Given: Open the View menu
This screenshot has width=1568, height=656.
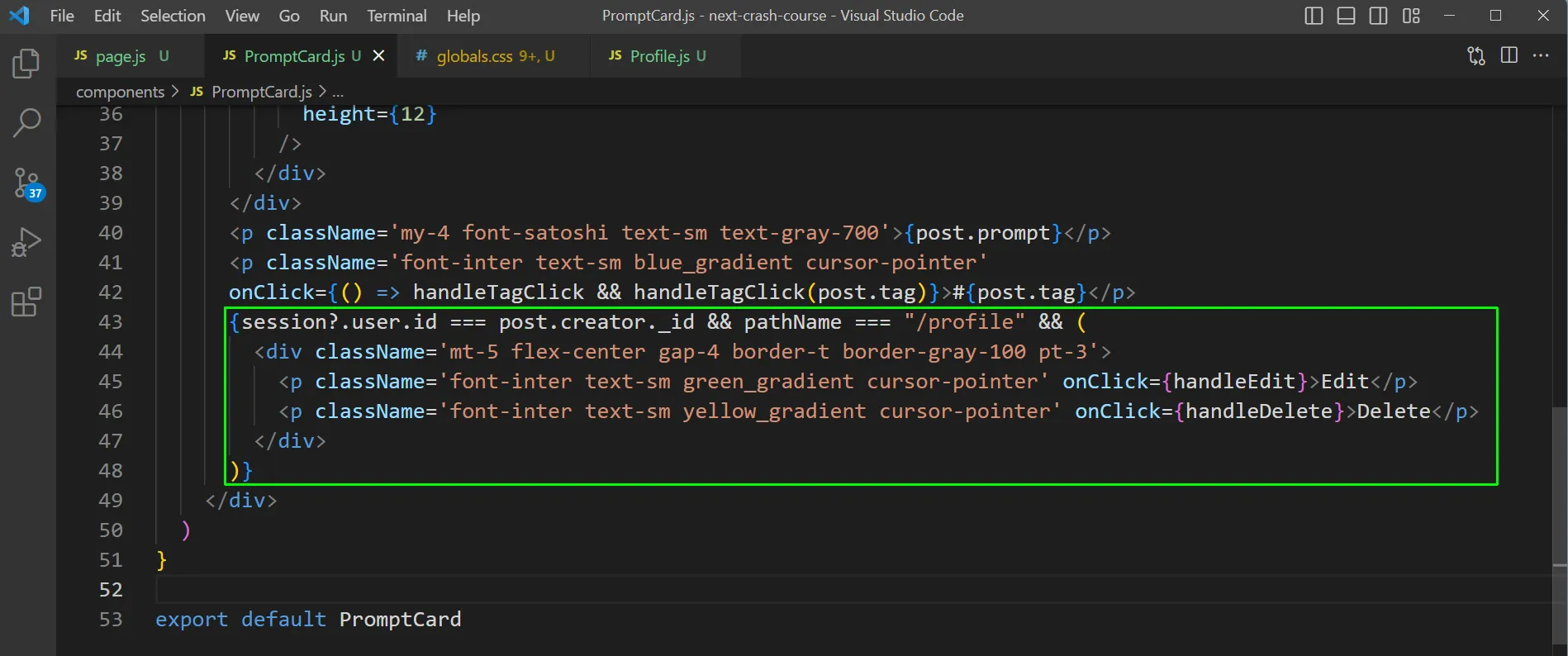Looking at the screenshot, I should tap(242, 16).
